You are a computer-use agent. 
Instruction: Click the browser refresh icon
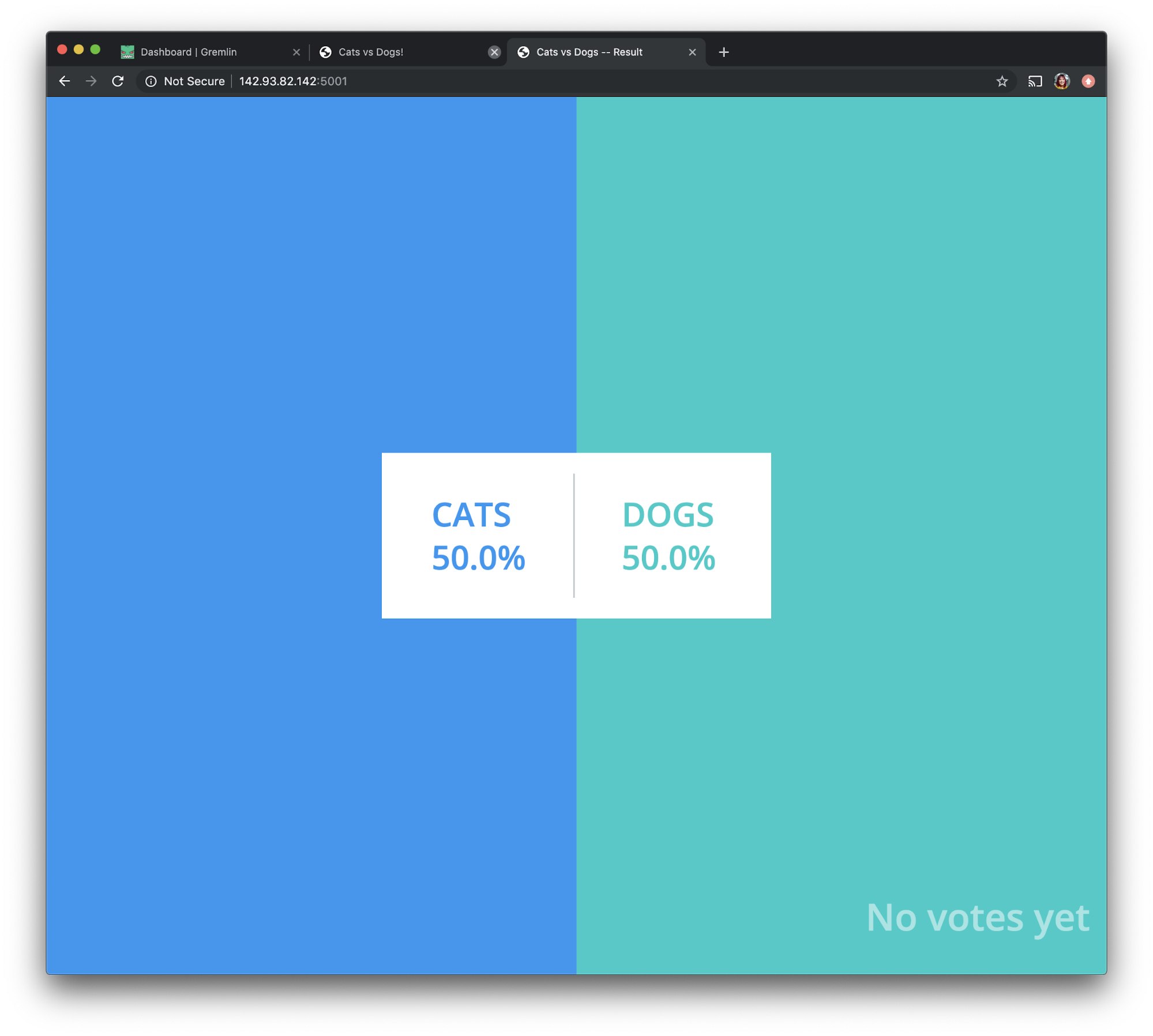pos(119,81)
